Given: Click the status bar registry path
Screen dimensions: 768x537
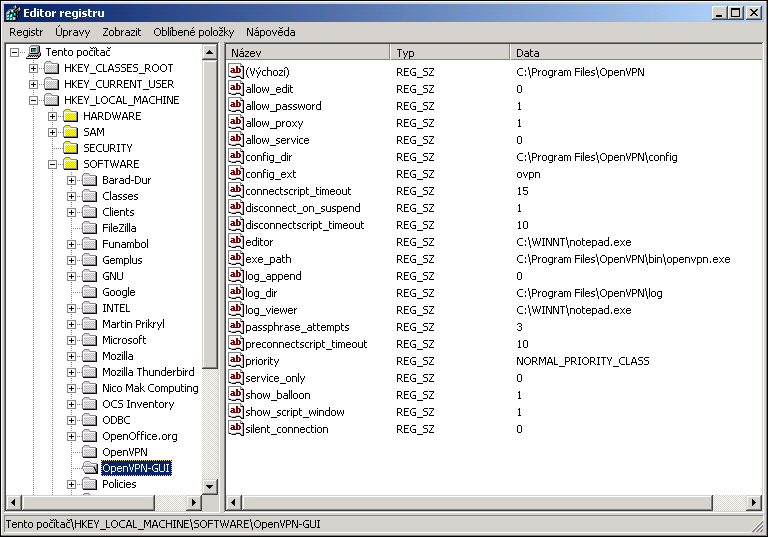Looking at the screenshot, I should [x=163, y=524].
